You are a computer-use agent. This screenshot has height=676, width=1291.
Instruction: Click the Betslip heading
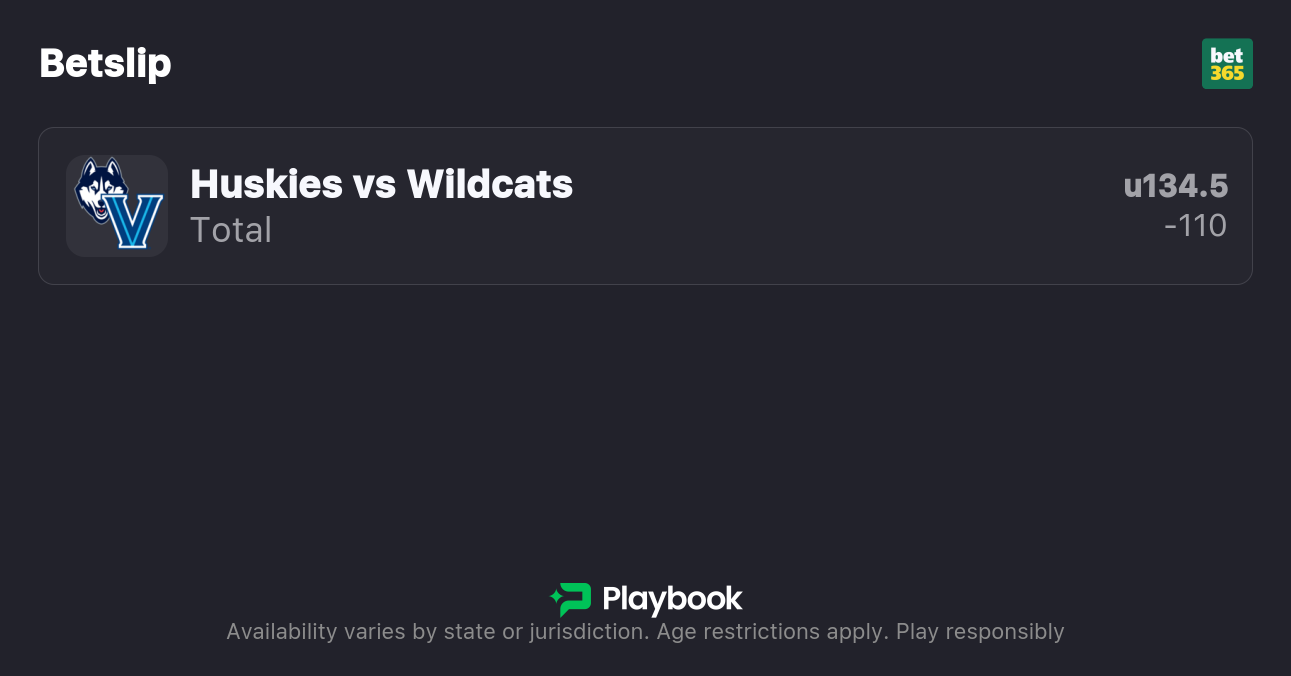tap(105, 64)
